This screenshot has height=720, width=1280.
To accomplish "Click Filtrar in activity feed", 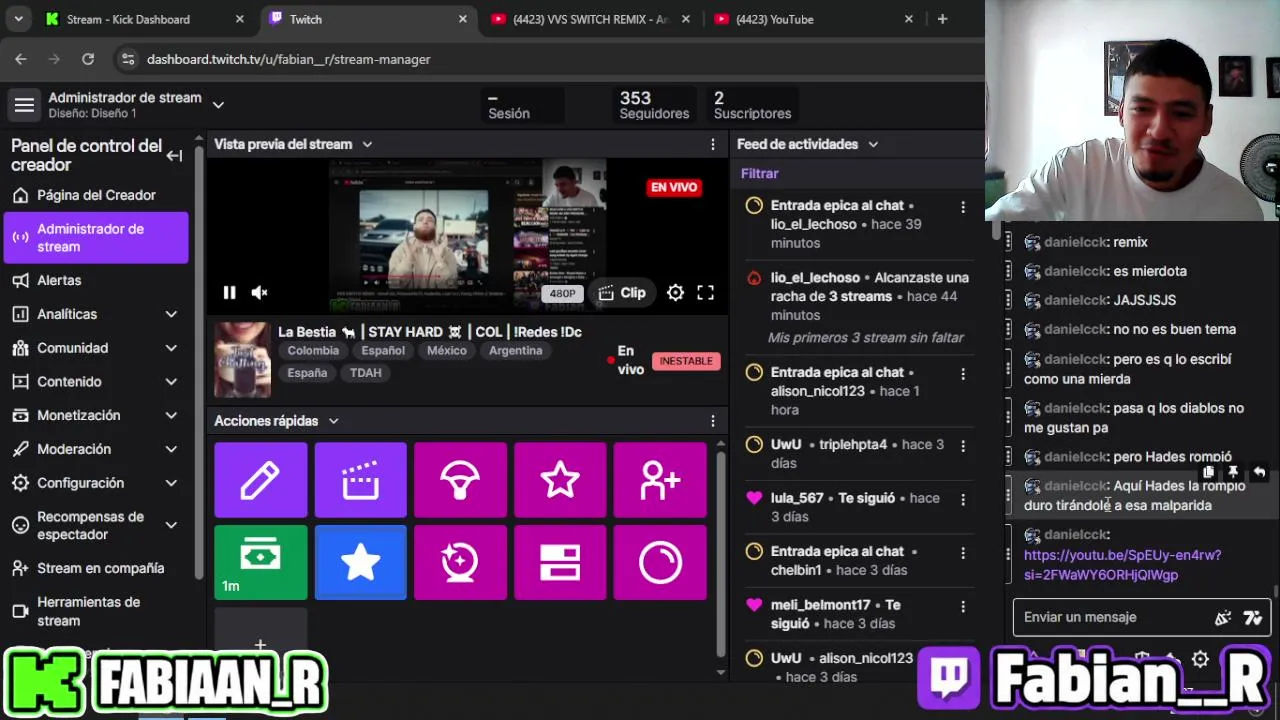I will 759,174.
